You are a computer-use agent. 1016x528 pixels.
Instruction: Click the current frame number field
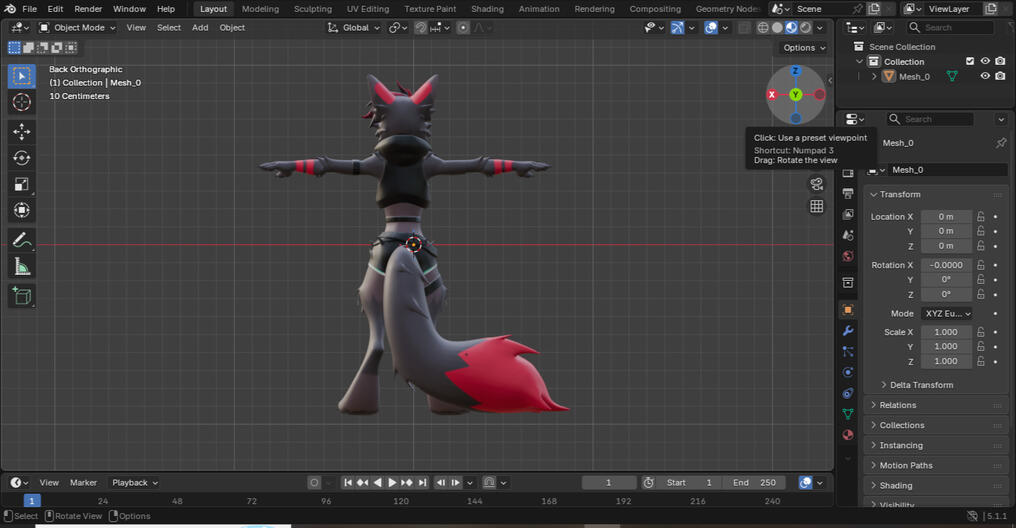point(608,483)
